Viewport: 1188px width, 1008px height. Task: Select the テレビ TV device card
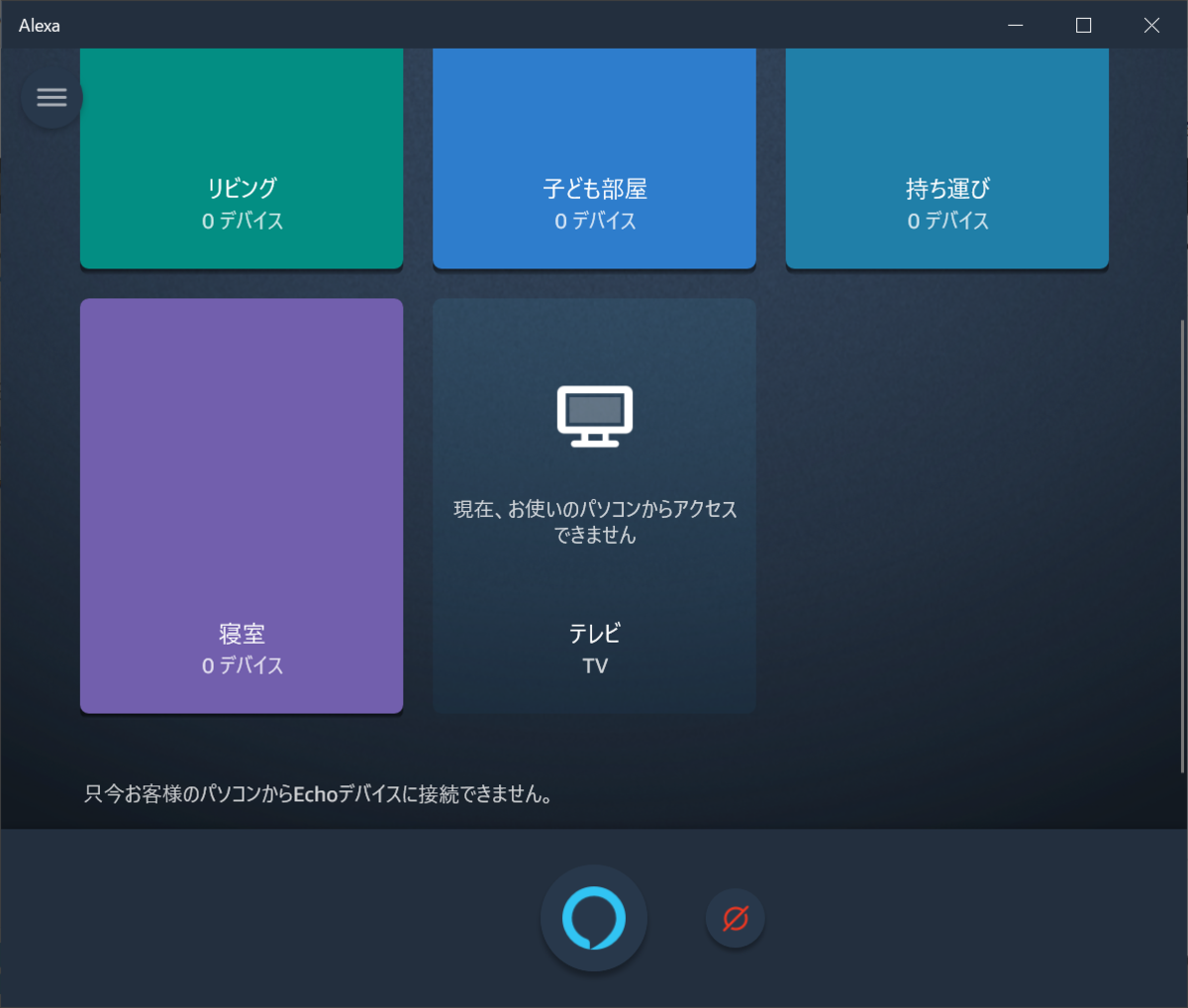(x=594, y=506)
